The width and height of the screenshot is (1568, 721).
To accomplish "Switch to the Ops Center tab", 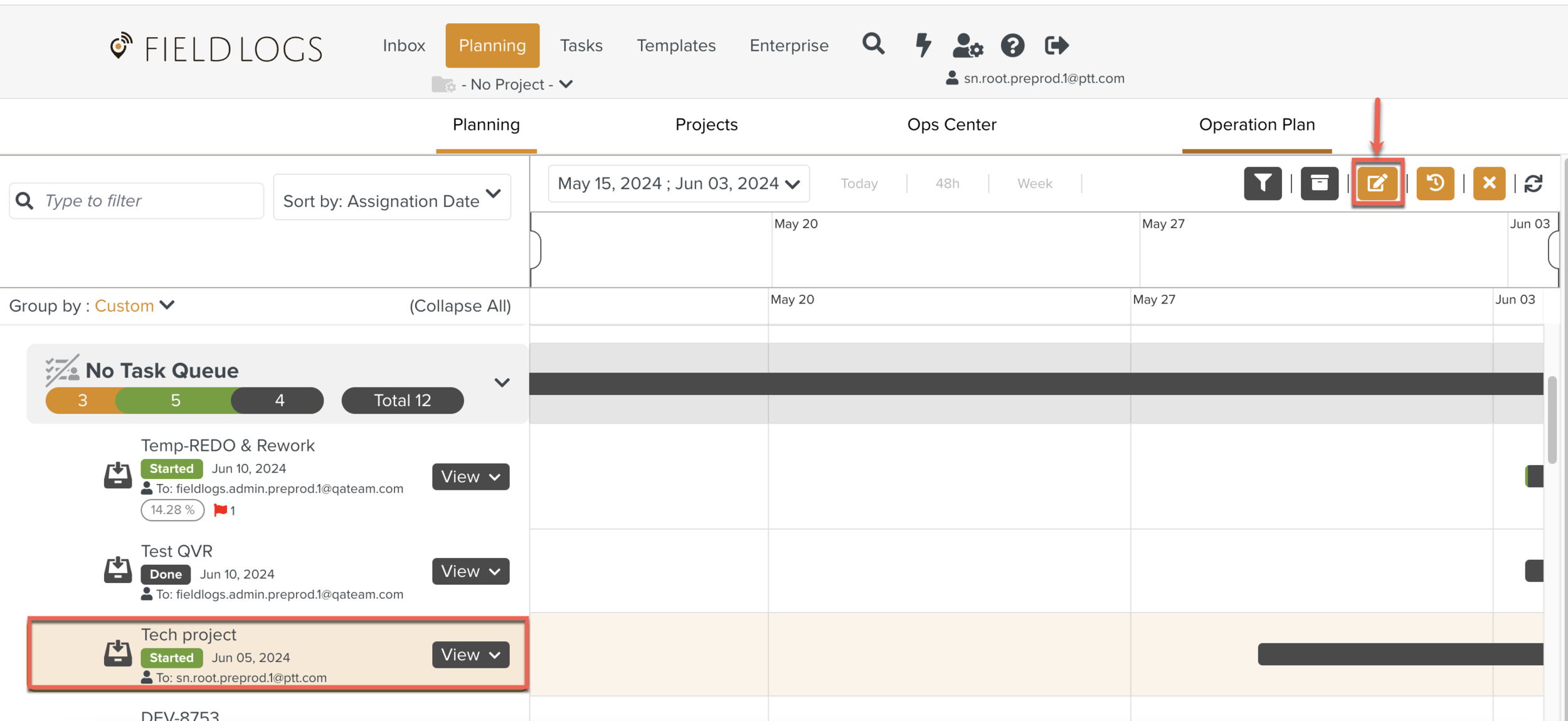I will pyautogui.click(x=951, y=125).
